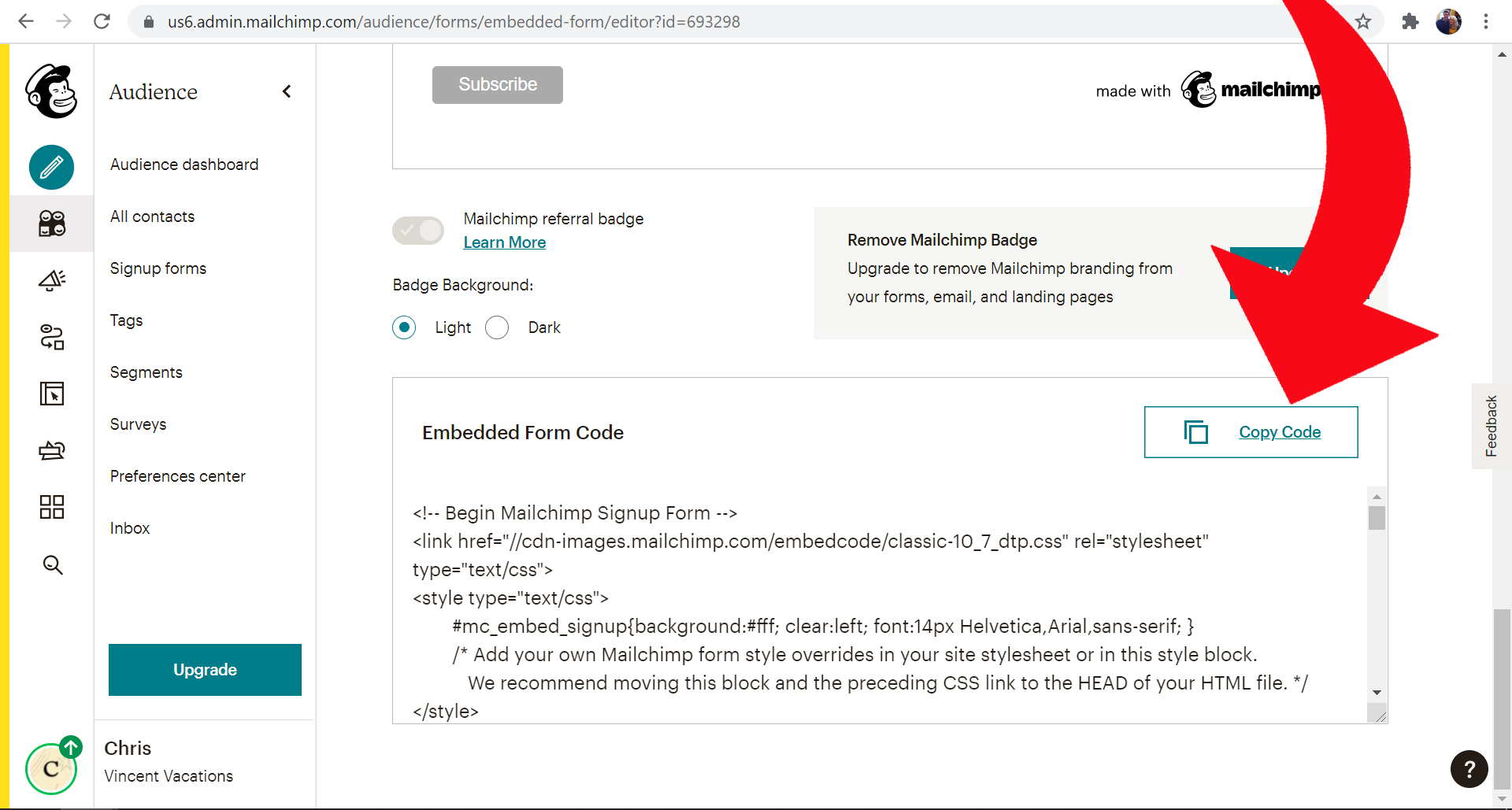1512x810 pixels.
Task: Open the Content Studio icon
Action: [x=52, y=450]
